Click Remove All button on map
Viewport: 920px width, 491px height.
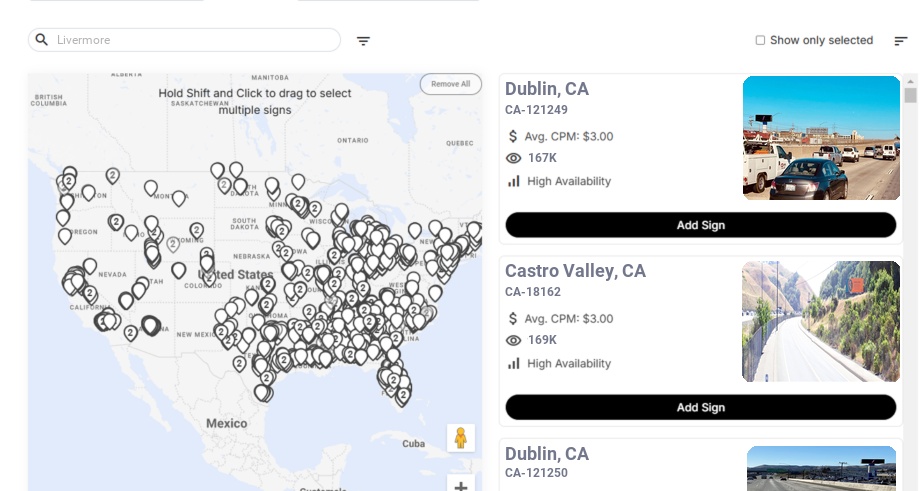point(450,84)
